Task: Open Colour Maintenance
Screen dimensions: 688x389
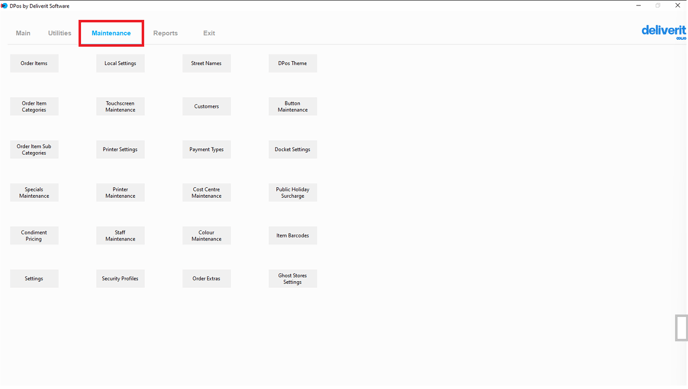Action: pos(206,236)
